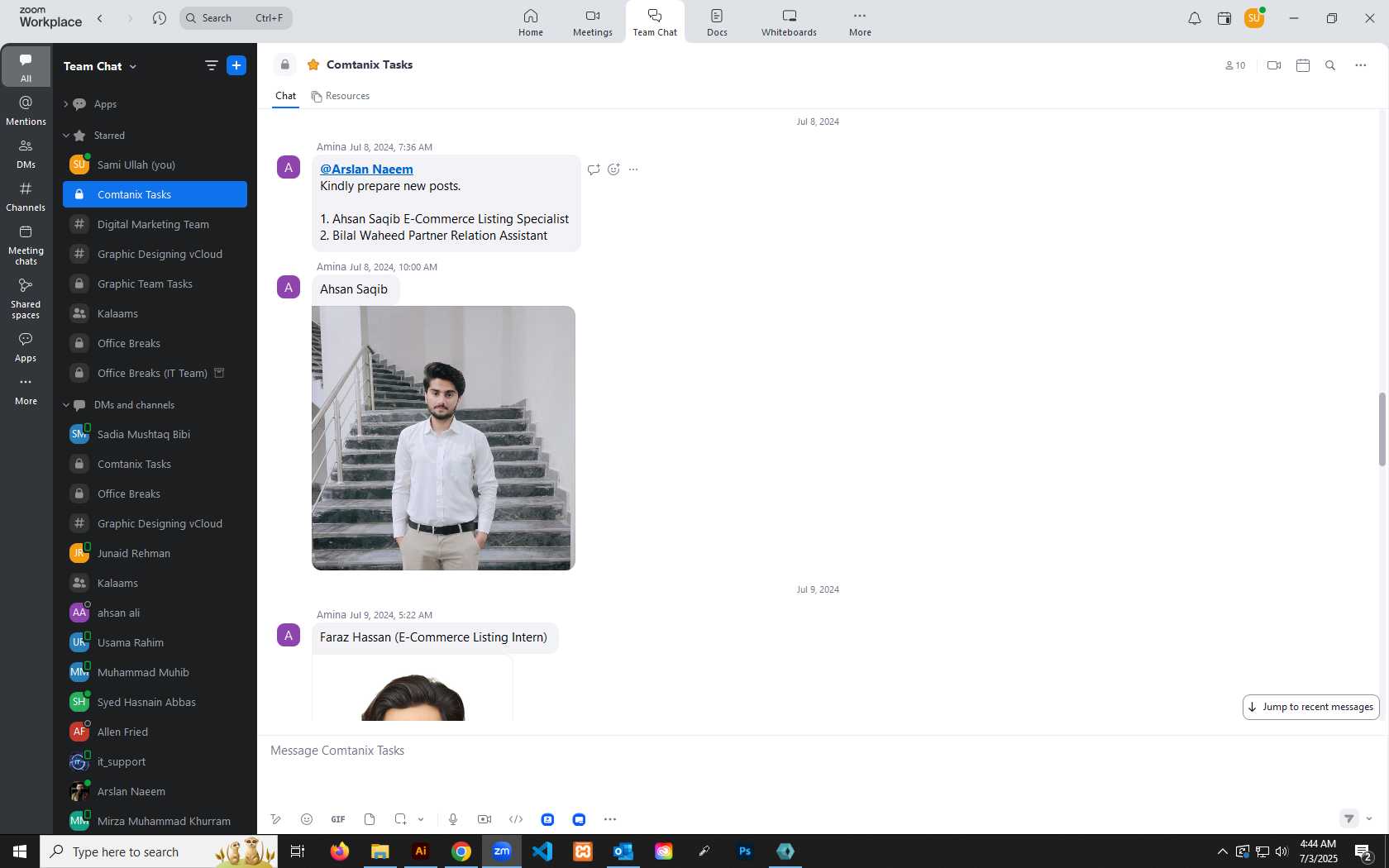Click the blue plus new chat button
The height and width of the screenshot is (868, 1389).
236,65
